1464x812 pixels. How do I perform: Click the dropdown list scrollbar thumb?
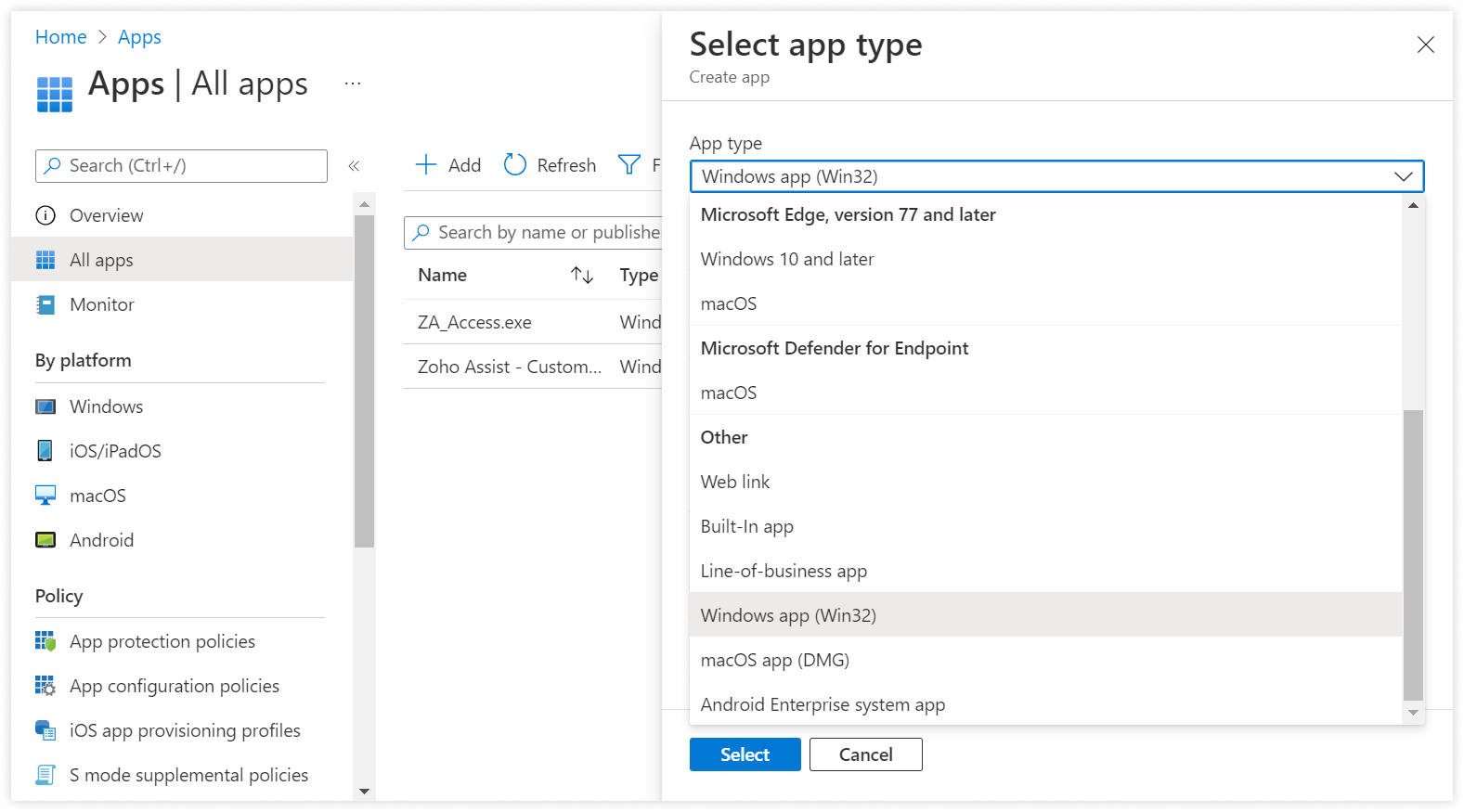coord(1413,555)
